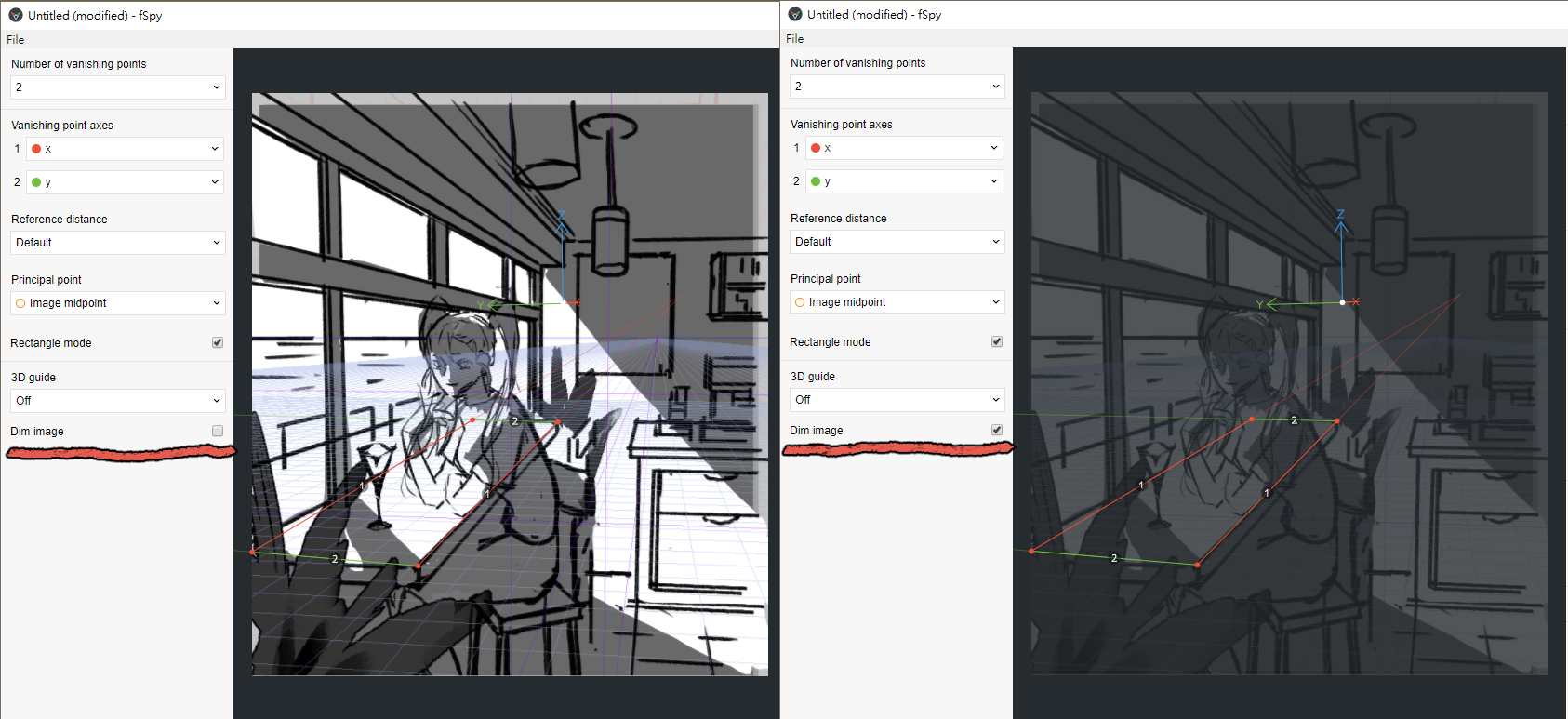
Task: Click the fSpy app icon in right window title bar
Action: 795,14
